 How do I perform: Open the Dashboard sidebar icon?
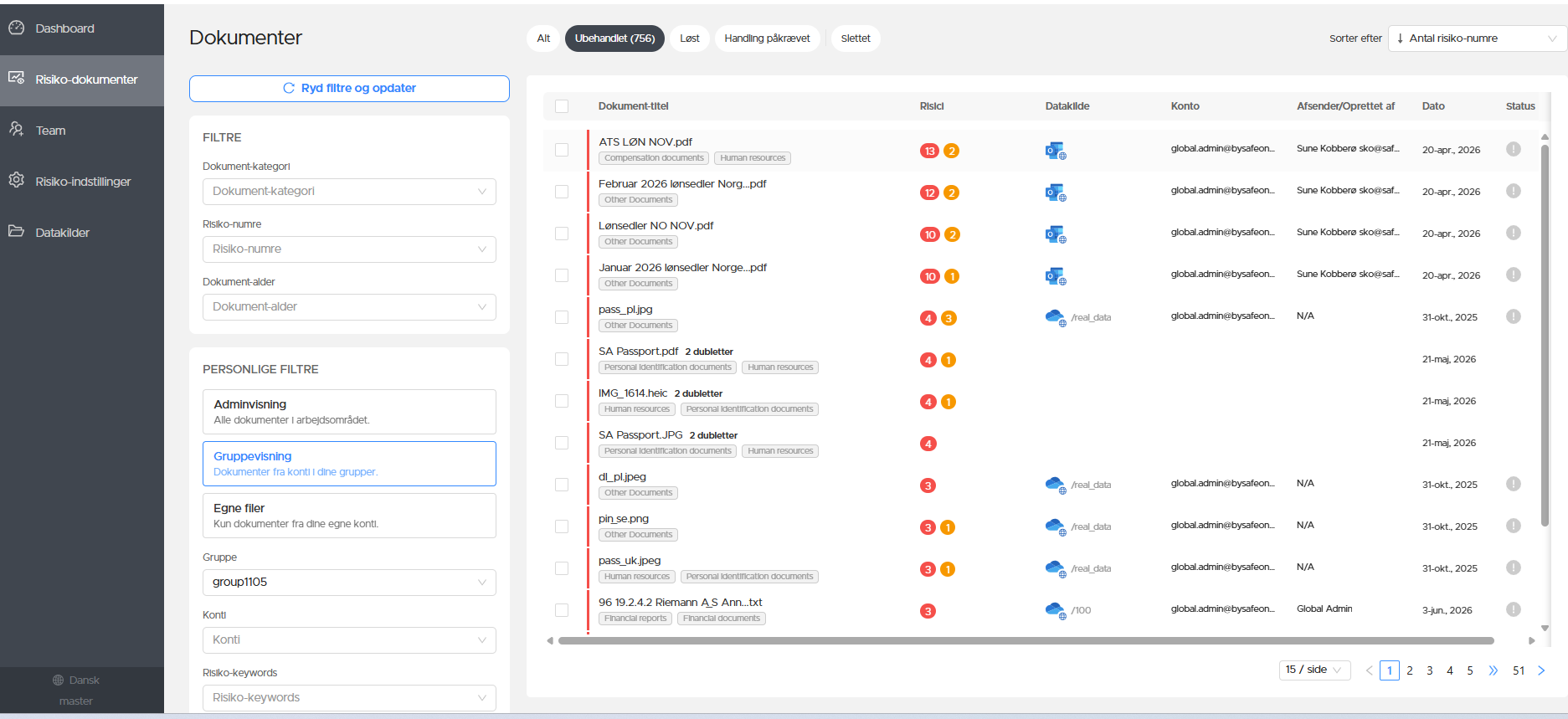click(x=17, y=28)
